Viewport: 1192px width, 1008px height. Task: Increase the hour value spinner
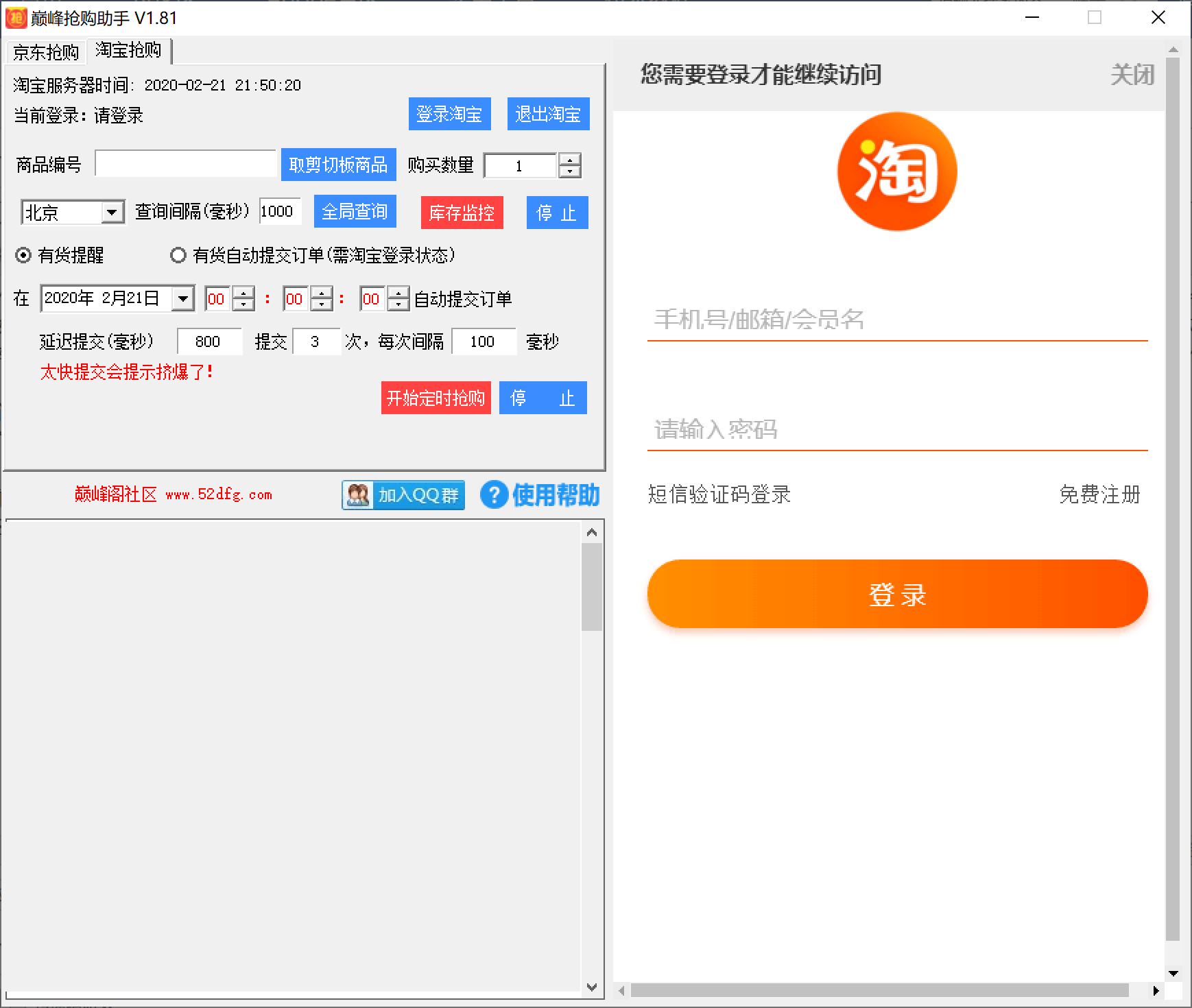[x=243, y=293]
